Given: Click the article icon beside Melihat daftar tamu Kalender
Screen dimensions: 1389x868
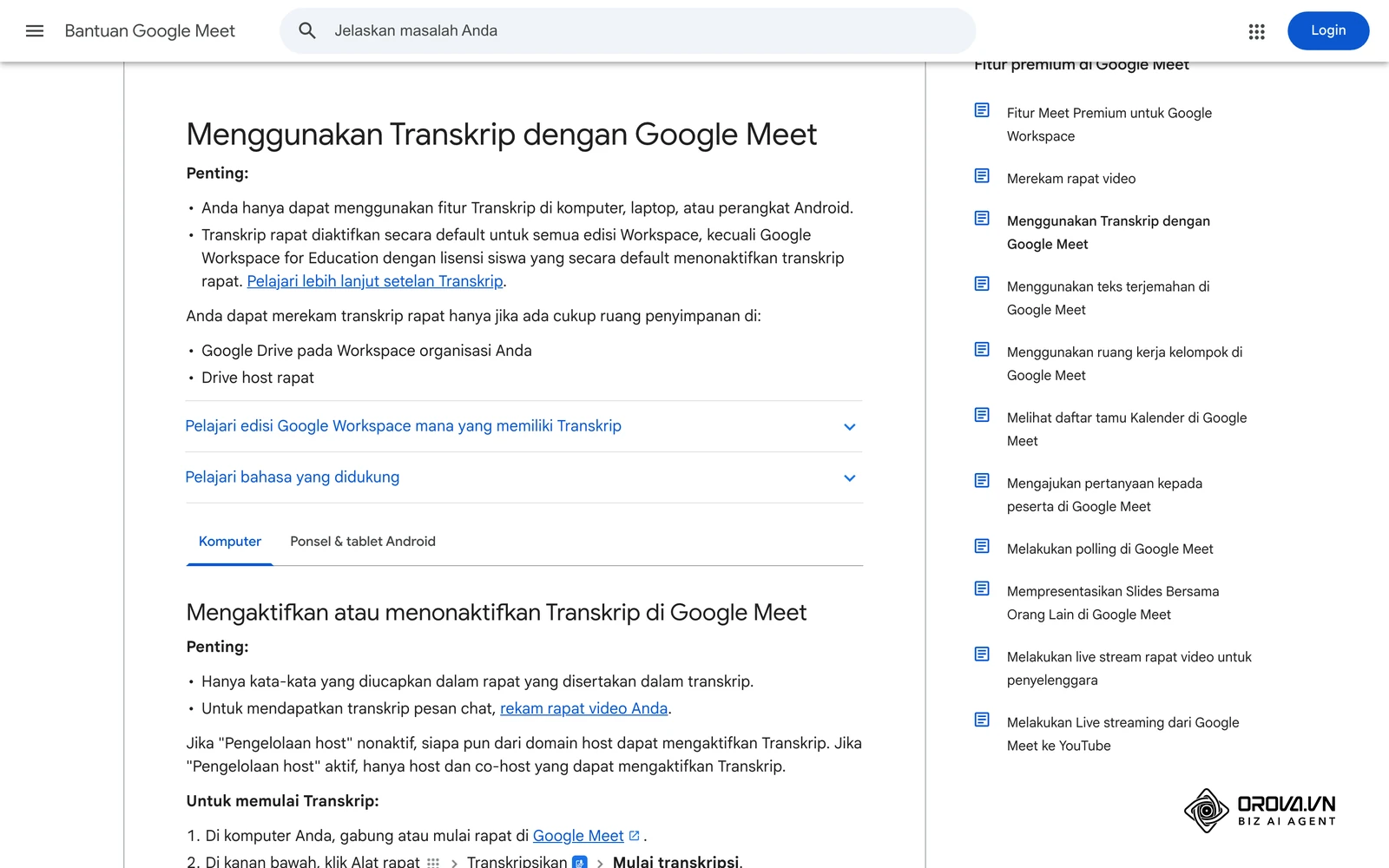Looking at the screenshot, I should pos(982,415).
